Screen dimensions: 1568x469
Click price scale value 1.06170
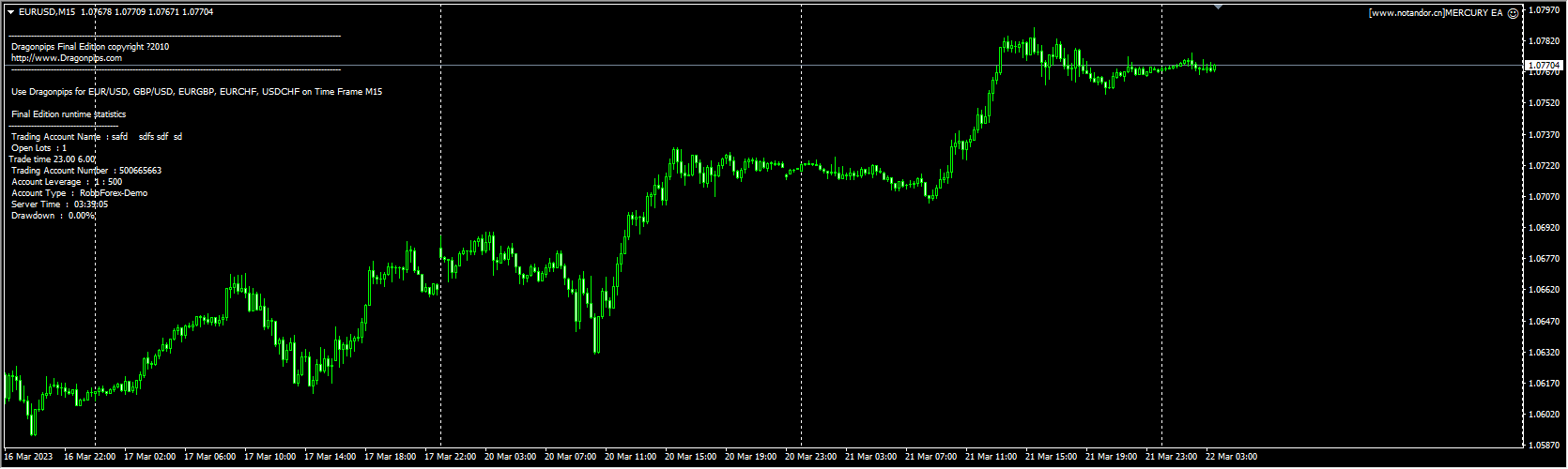tap(1545, 384)
